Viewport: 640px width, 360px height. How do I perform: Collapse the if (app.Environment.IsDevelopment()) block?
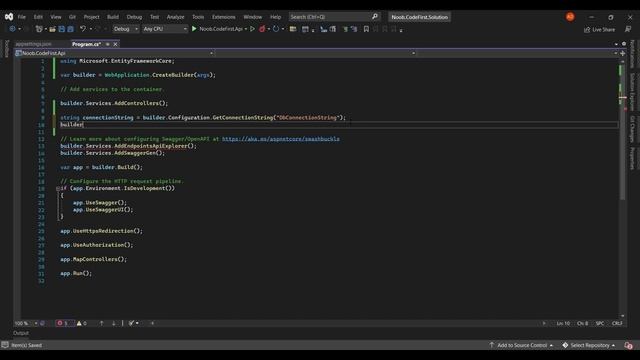tap(58, 189)
